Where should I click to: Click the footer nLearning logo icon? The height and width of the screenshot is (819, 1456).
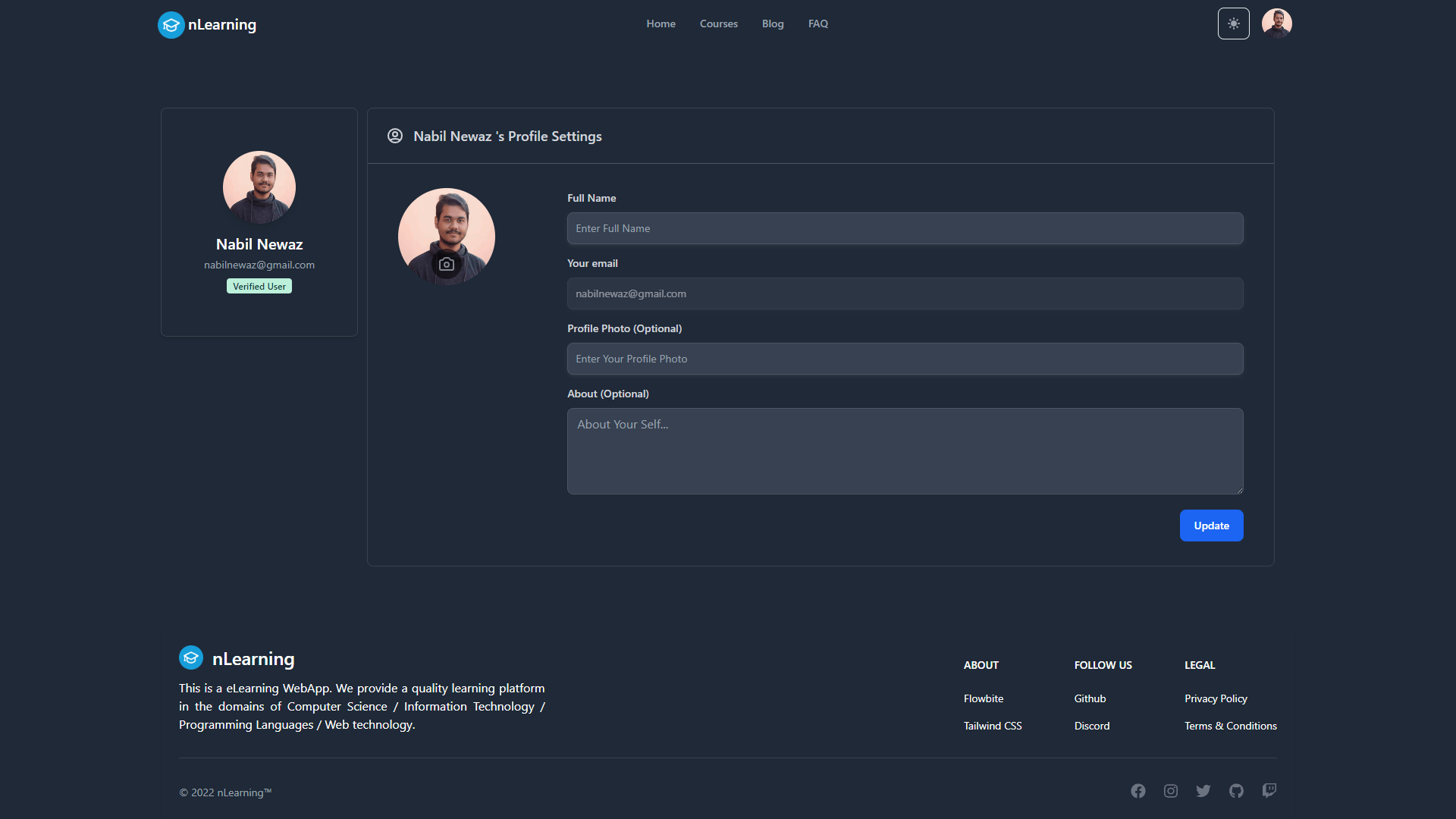(191, 657)
